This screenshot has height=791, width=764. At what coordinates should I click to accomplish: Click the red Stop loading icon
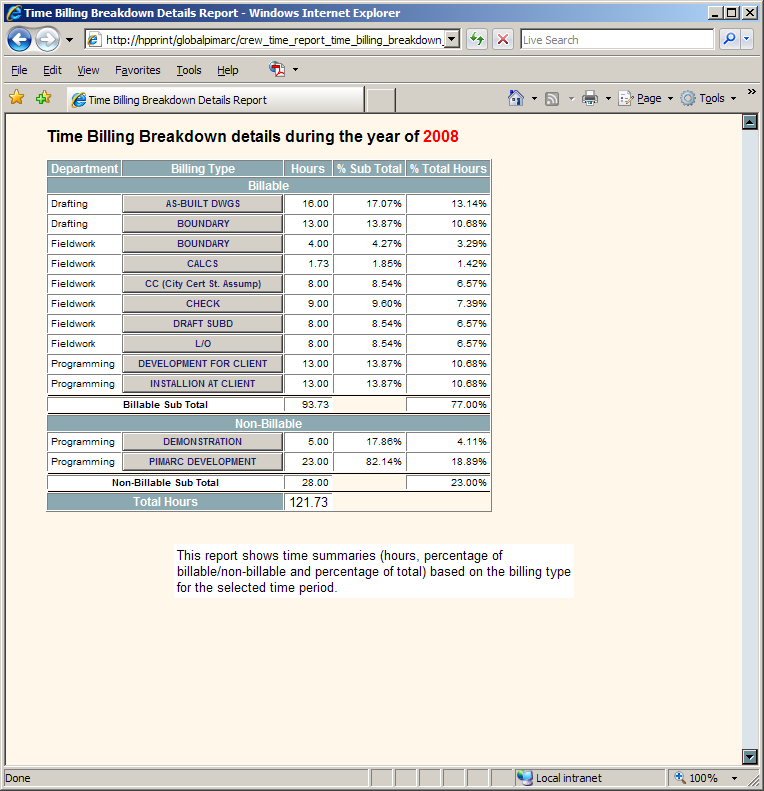tap(503, 39)
